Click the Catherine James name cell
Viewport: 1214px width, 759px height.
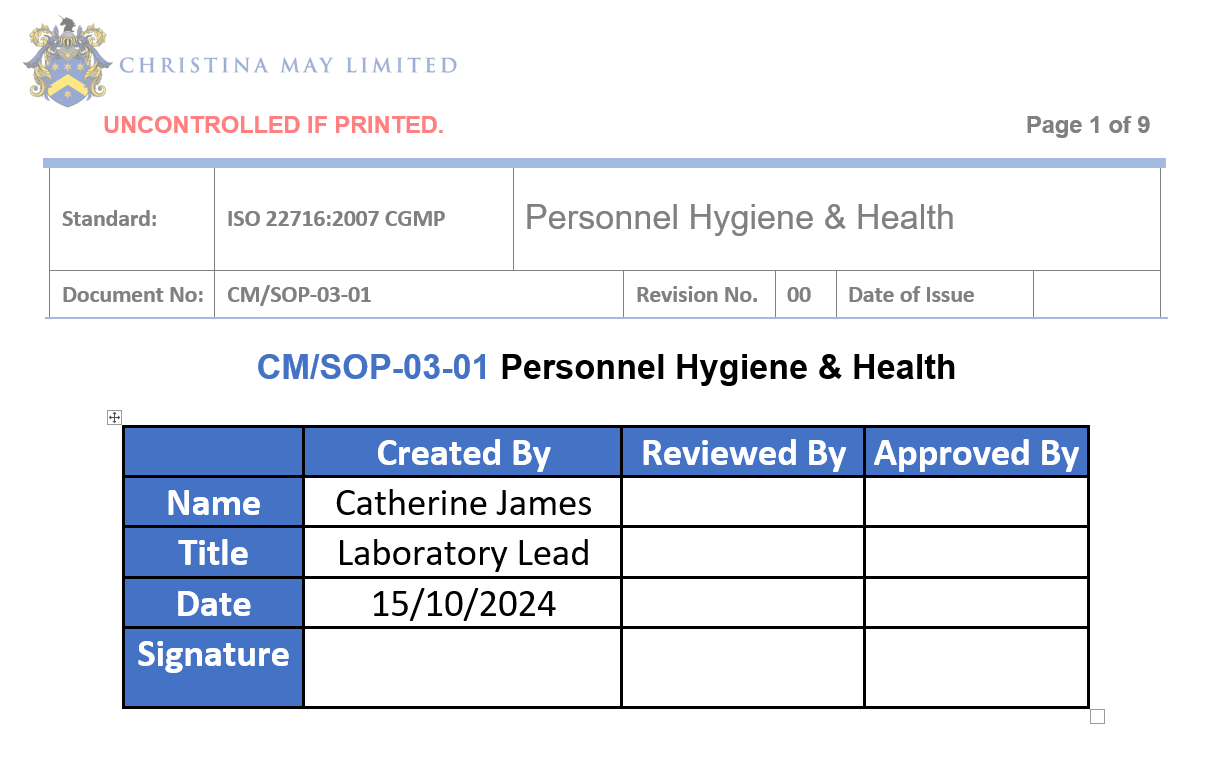coord(463,502)
